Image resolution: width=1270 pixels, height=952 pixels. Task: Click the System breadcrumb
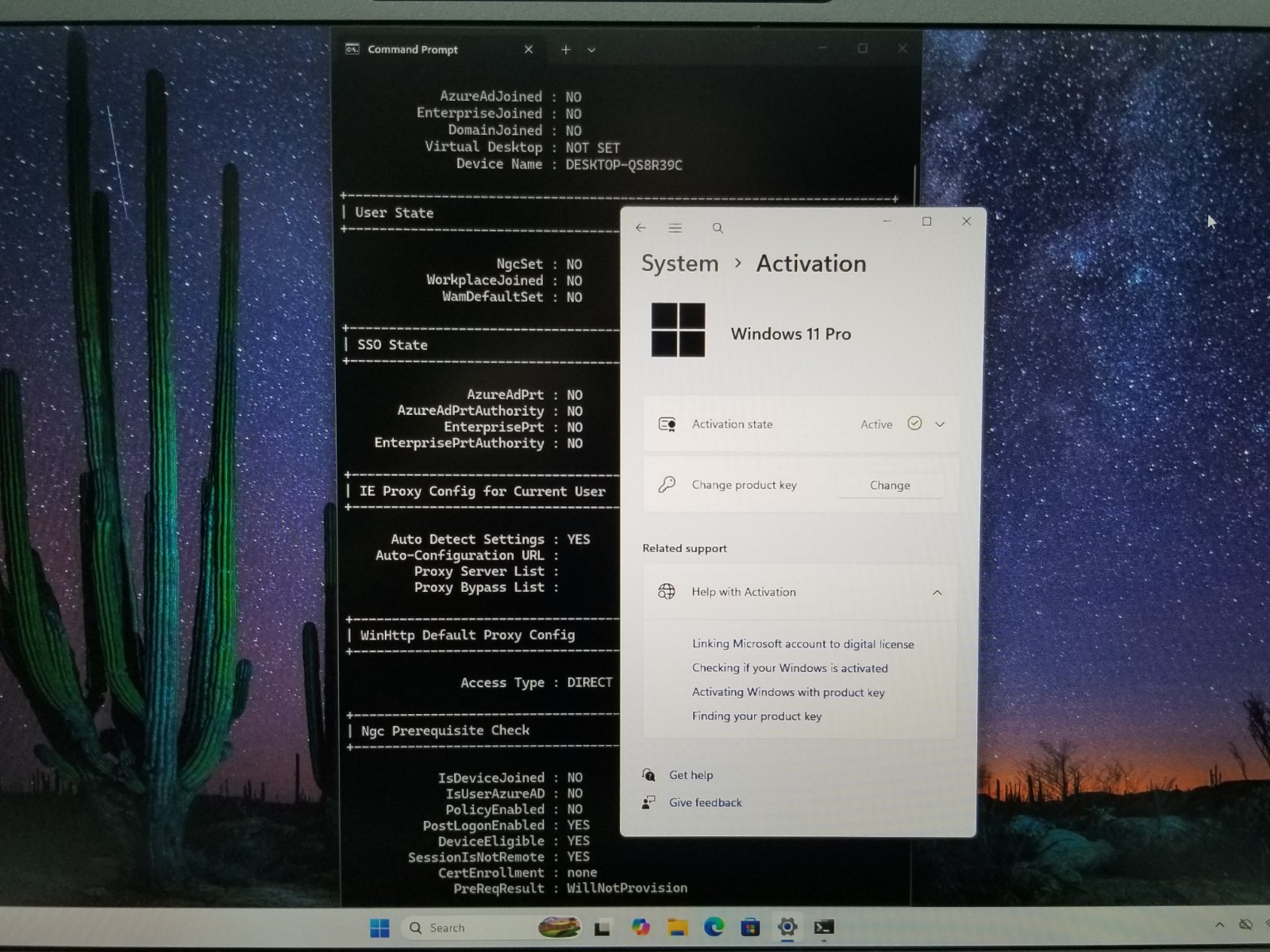[x=679, y=263]
